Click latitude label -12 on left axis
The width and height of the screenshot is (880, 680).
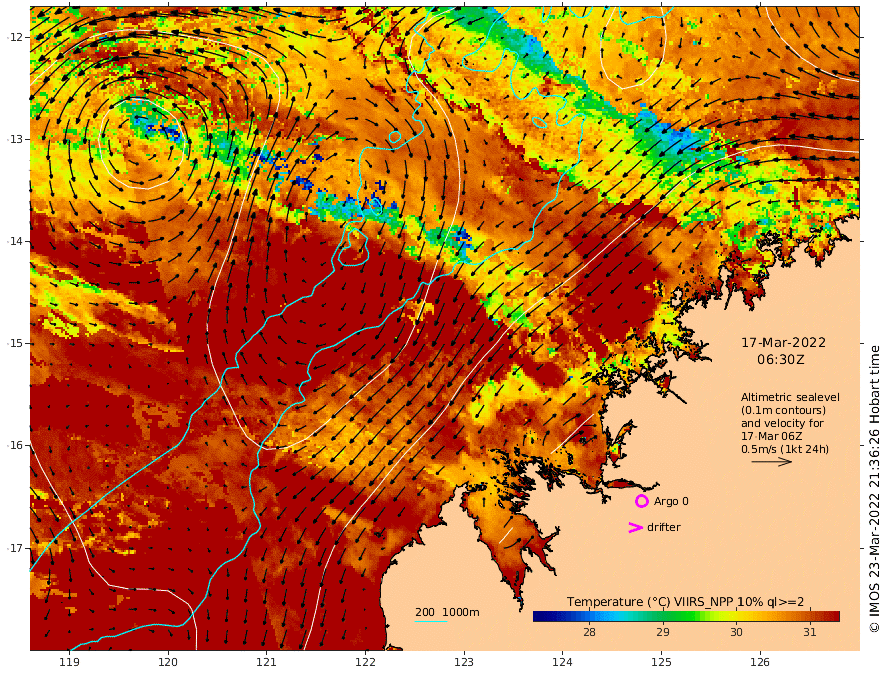[15, 37]
